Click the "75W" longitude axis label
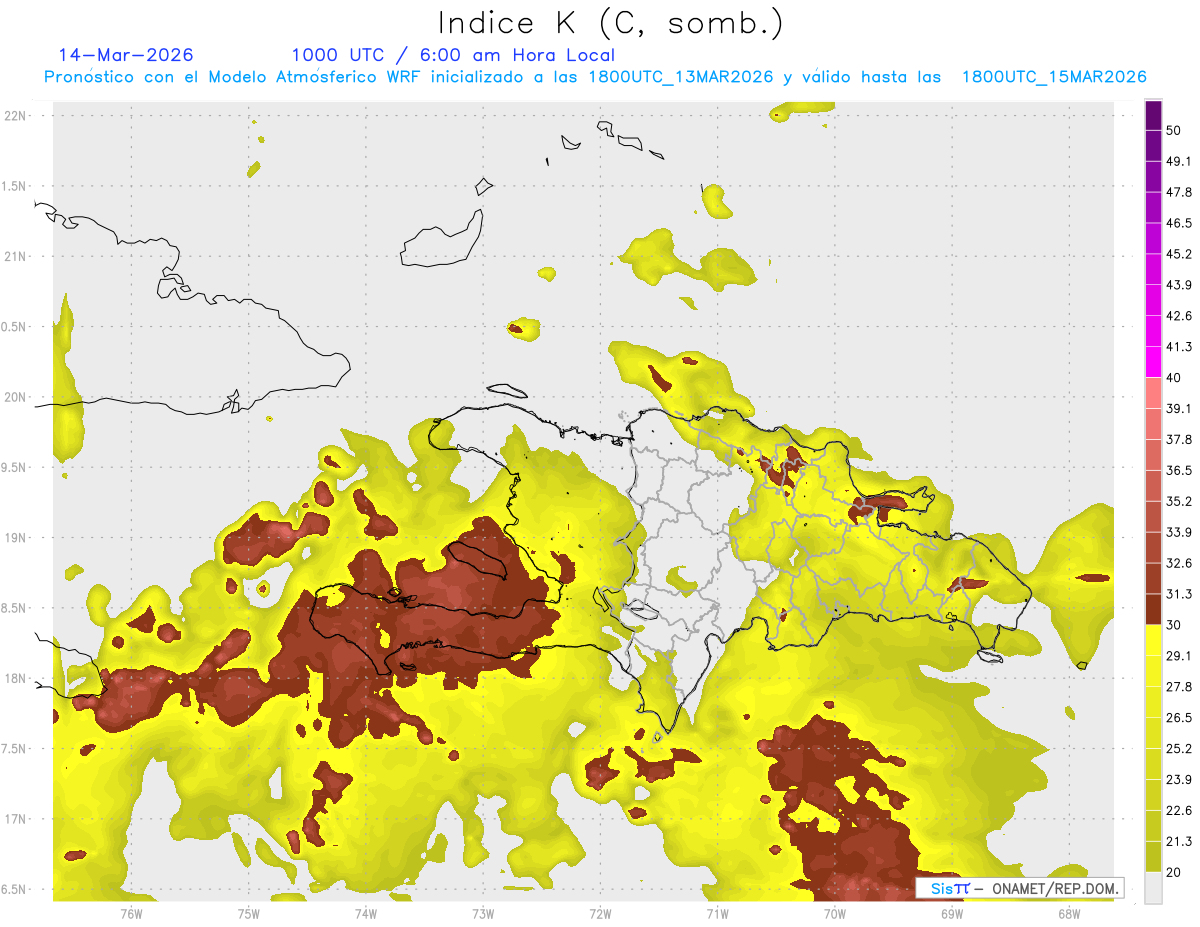1200x927 pixels. (248, 913)
